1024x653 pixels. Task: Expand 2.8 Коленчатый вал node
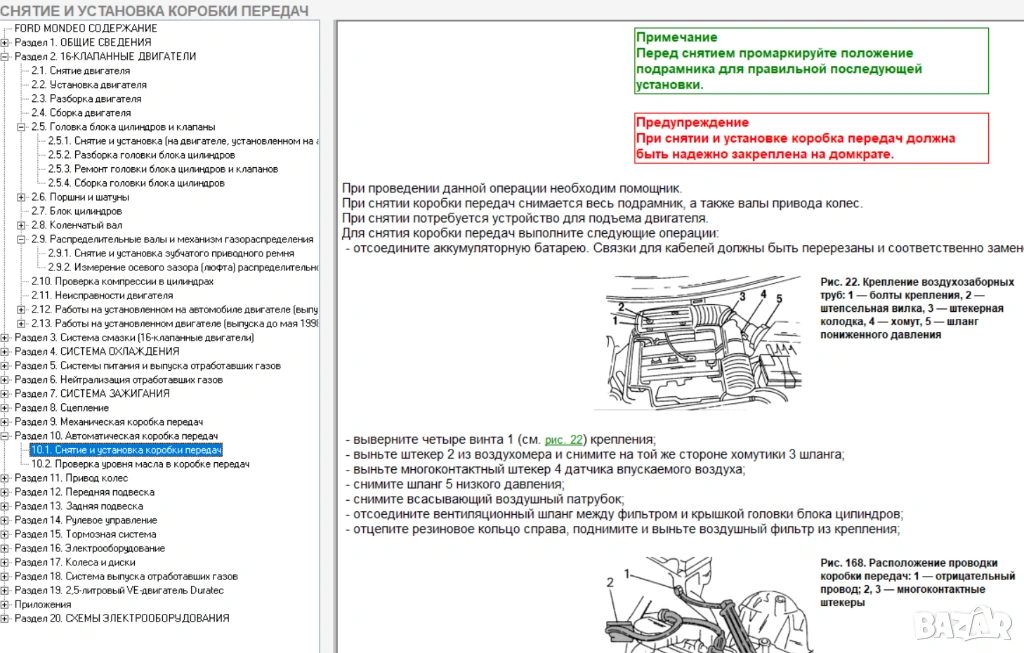21,225
